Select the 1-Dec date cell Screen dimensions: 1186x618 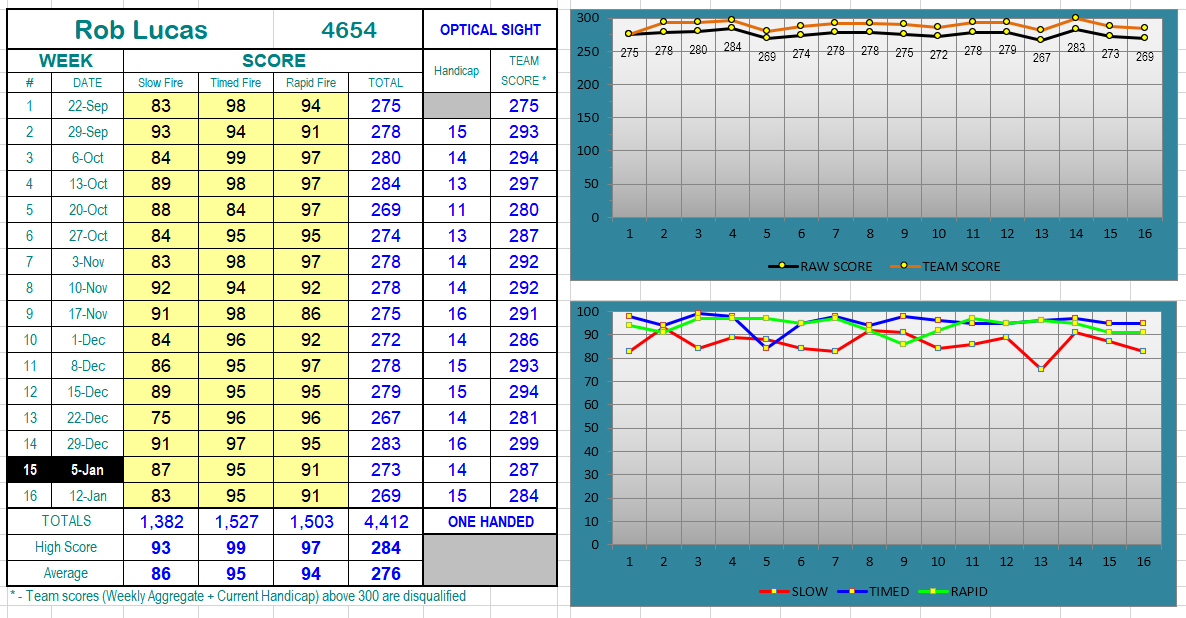(88, 340)
